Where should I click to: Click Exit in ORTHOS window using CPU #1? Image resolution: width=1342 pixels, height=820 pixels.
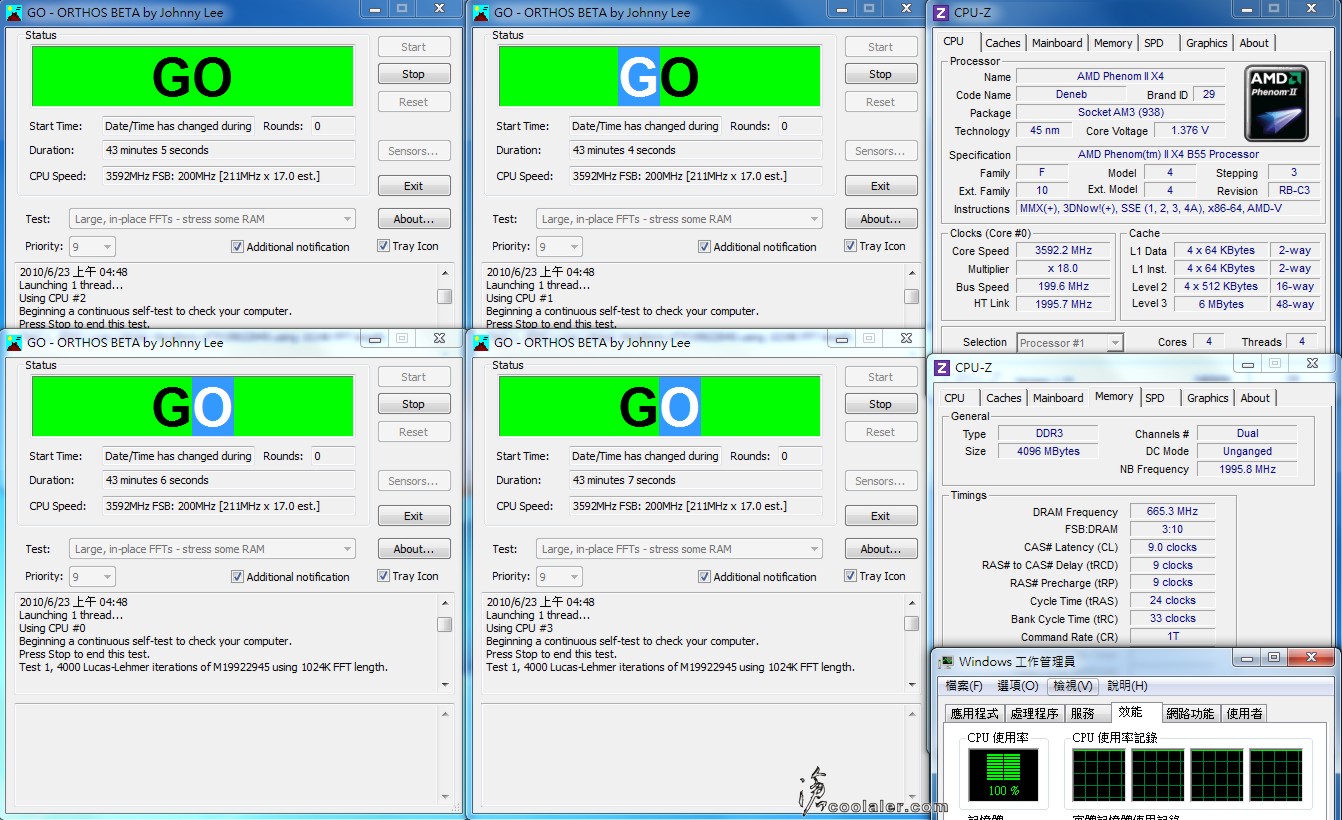881,186
